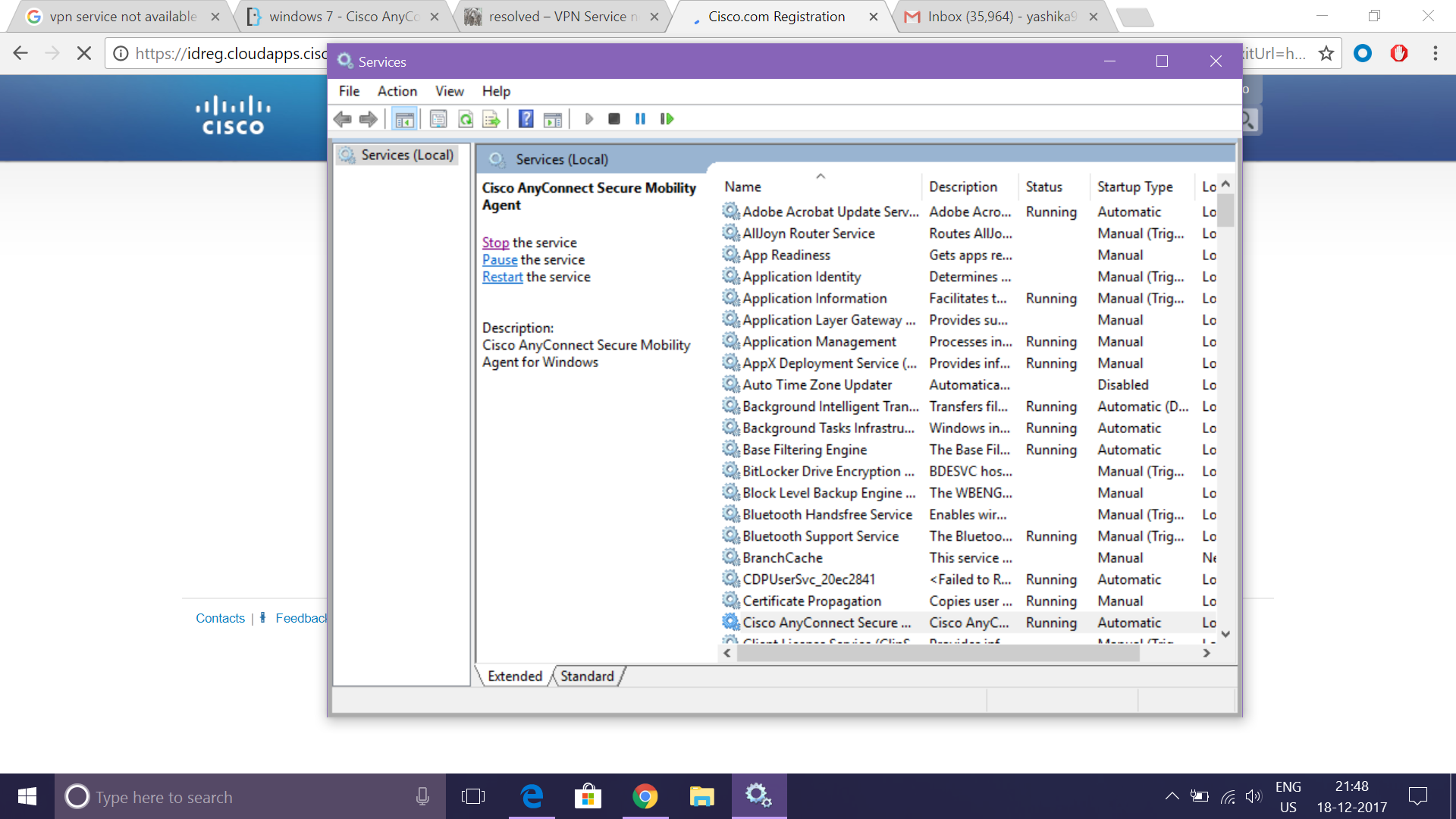
Task: Sort services by the Name column header
Action: pos(742,187)
